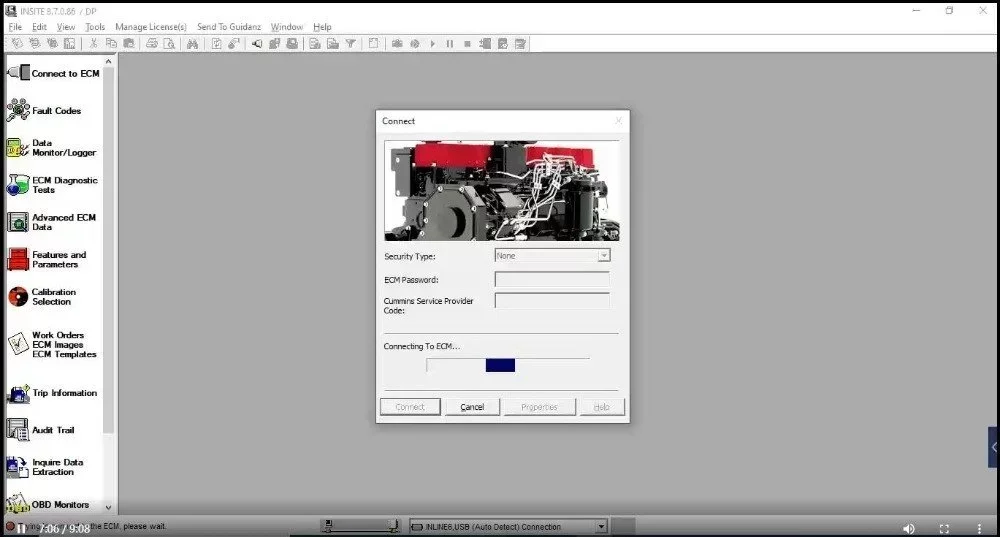Open the Tools menu
The height and width of the screenshot is (537, 1000).
95,27
